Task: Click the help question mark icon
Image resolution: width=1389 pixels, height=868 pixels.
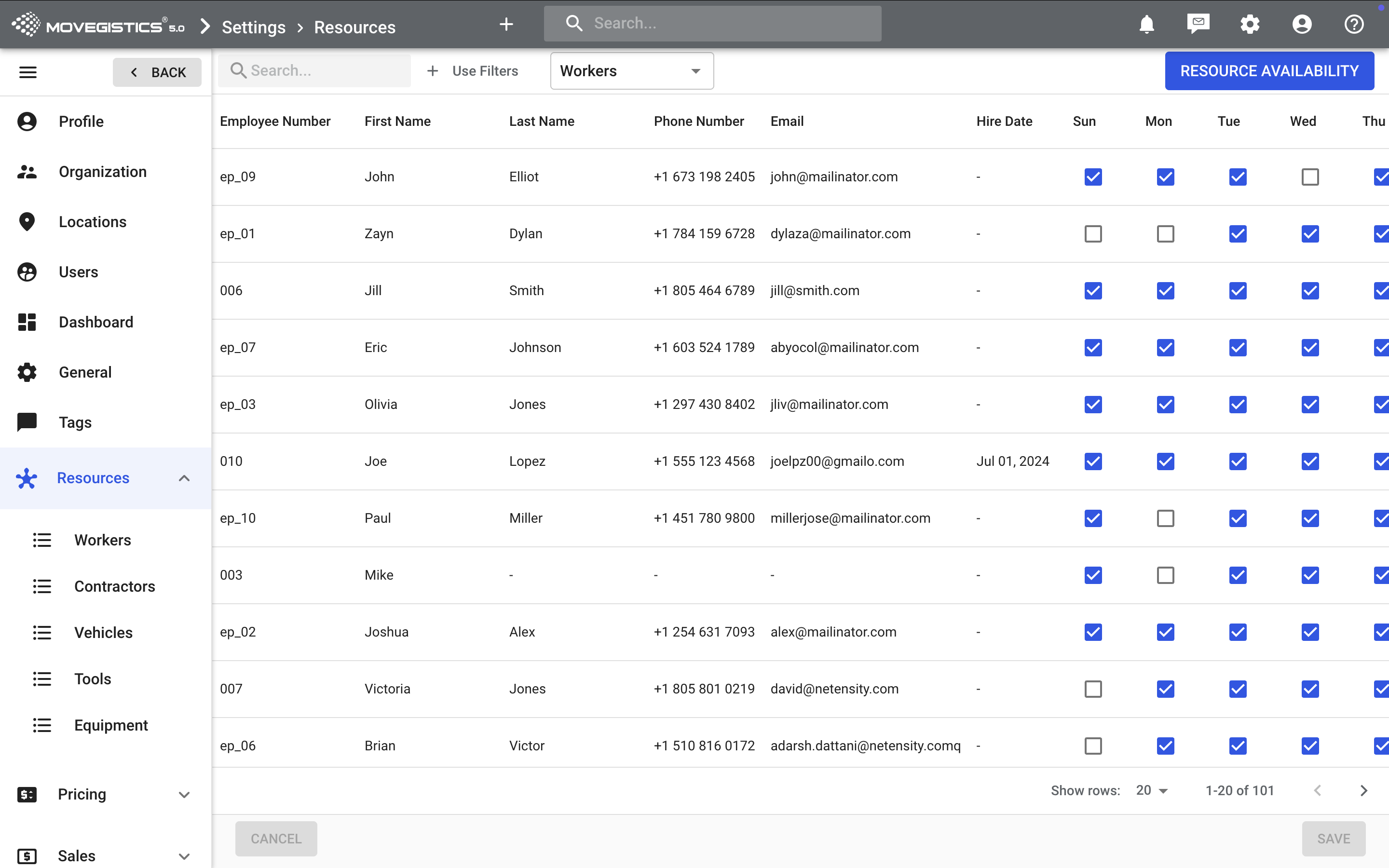Action: point(1353,24)
